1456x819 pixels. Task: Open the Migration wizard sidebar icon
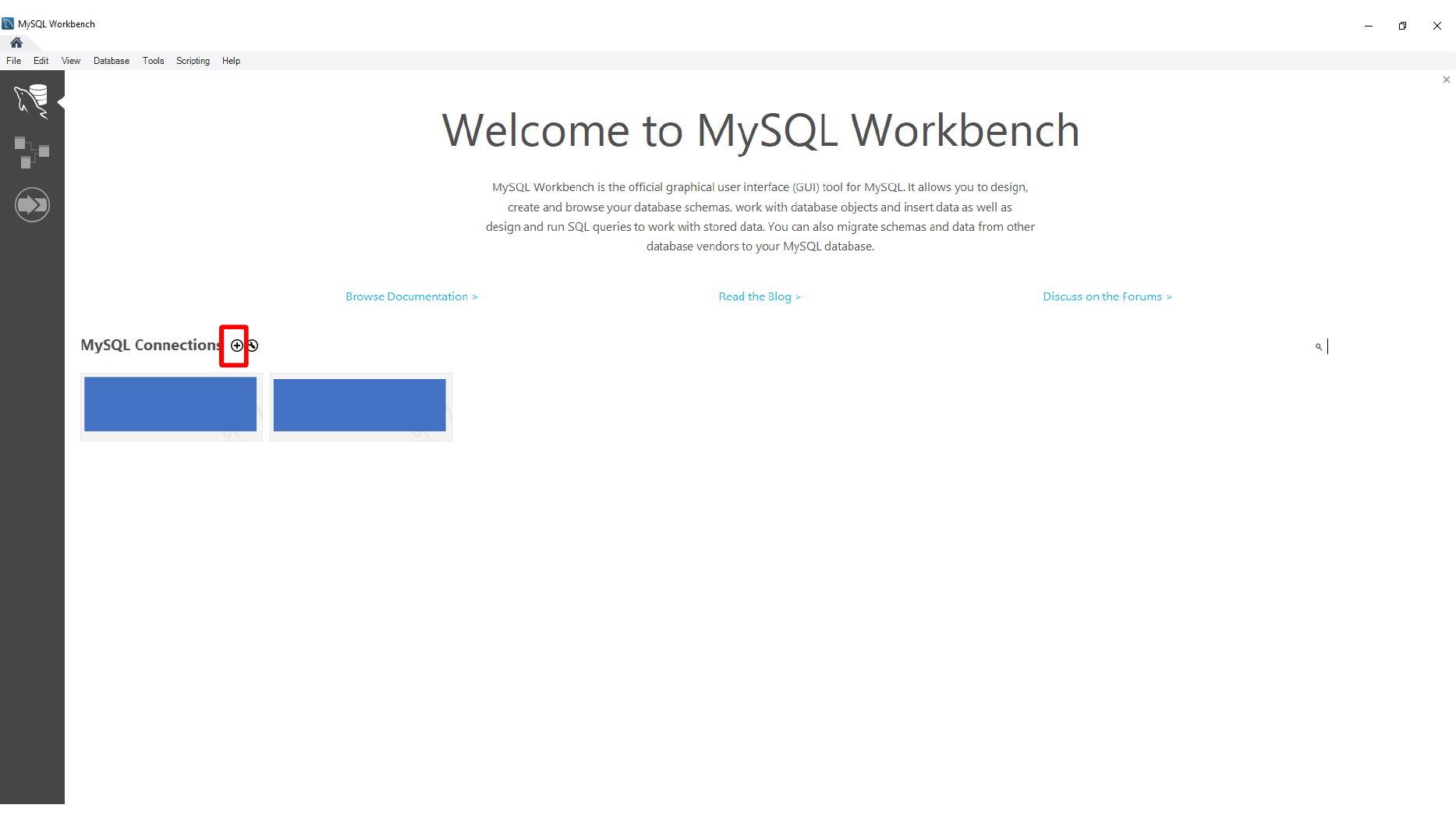click(x=32, y=204)
